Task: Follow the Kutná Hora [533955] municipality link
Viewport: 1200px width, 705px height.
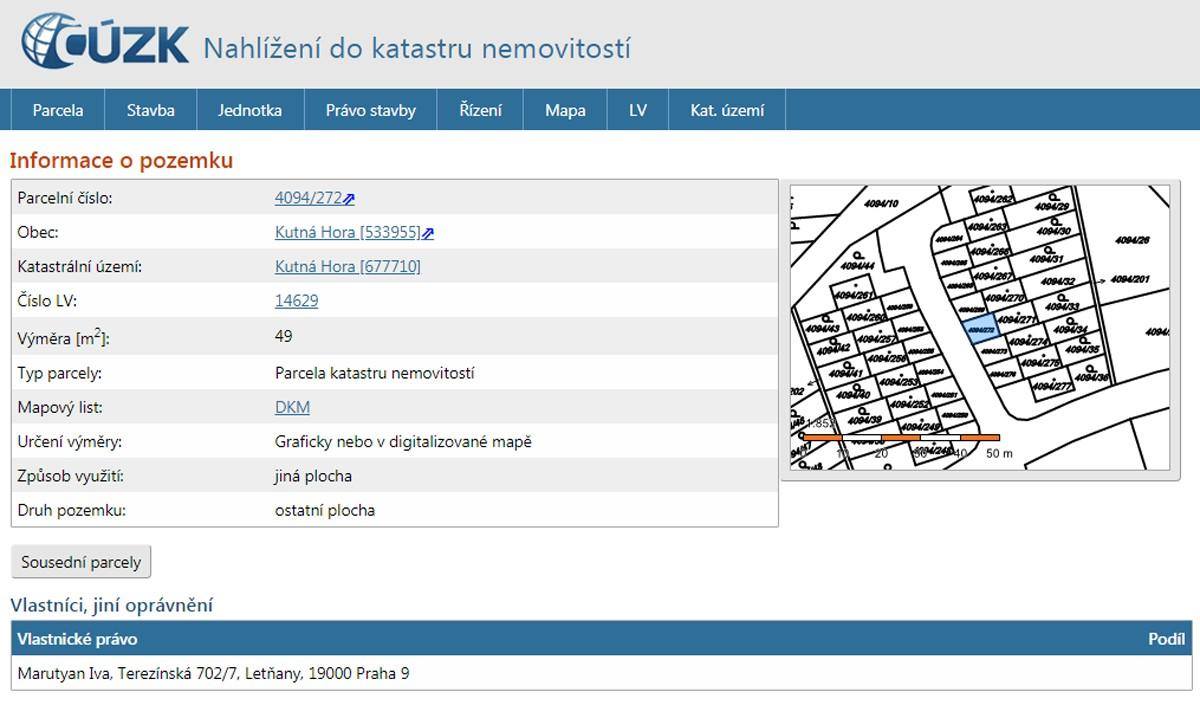Action: (347, 232)
